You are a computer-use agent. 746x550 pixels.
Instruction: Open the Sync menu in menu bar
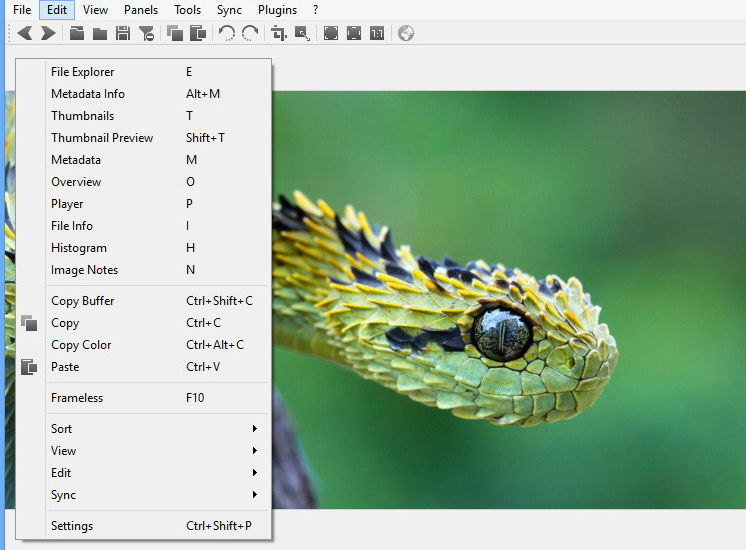(229, 10)
